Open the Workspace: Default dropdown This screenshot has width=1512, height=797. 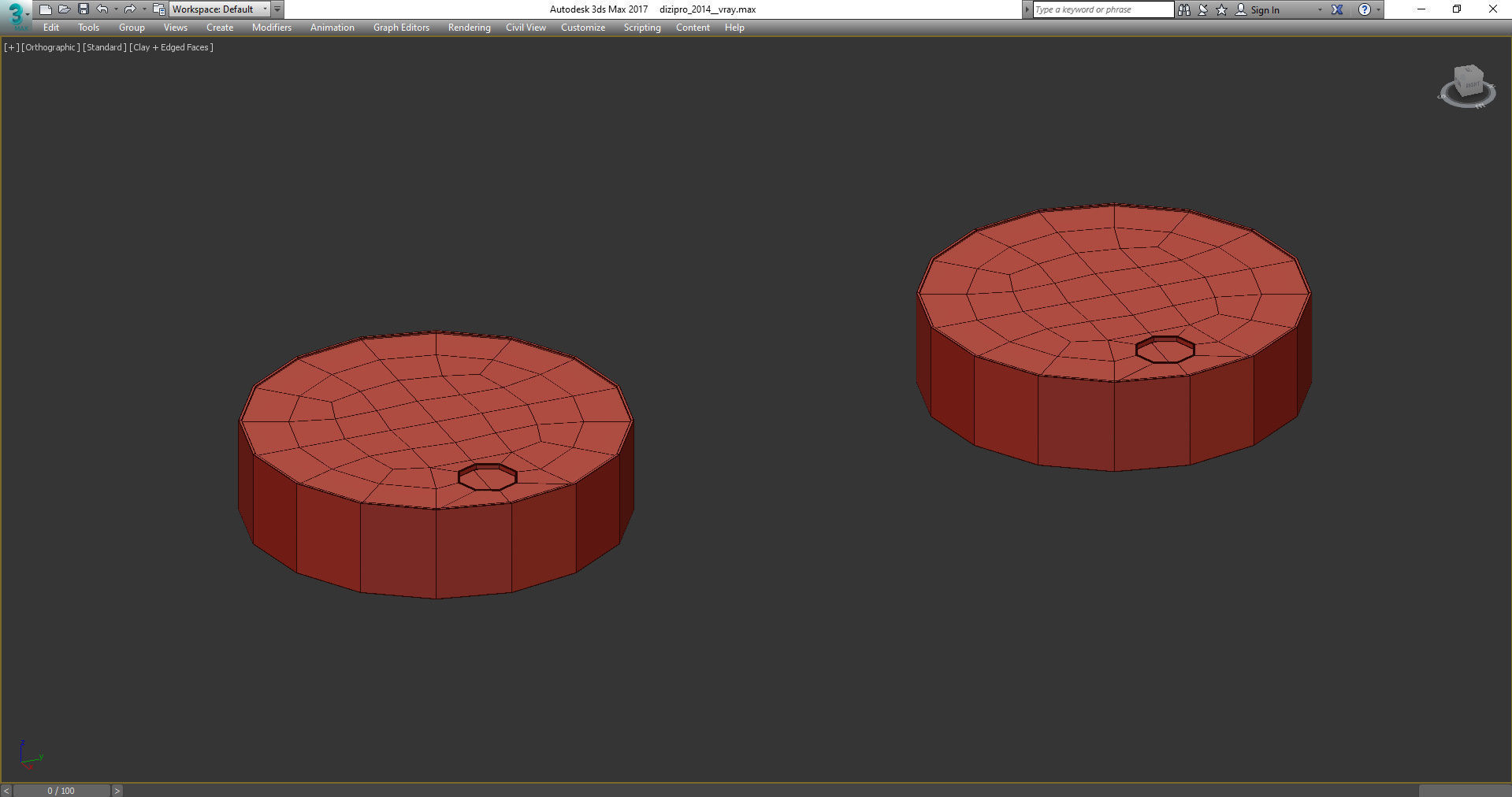tap(220, 9)
